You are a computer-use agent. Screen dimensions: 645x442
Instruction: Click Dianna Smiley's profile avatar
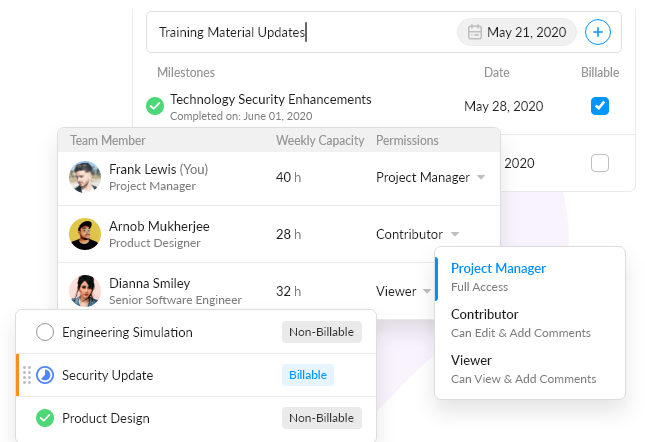tap(85, 291)
